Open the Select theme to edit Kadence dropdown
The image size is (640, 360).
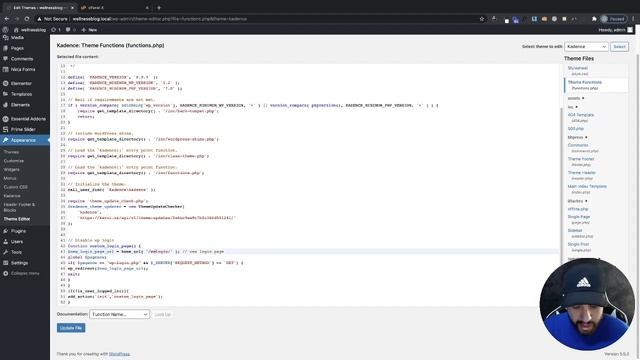click(586, 47)
